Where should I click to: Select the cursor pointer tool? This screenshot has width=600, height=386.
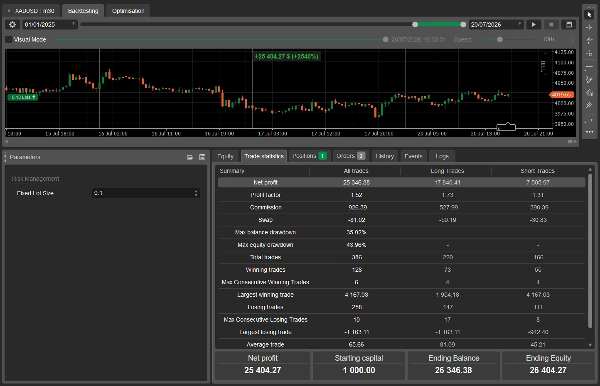(x=589, y=15)
